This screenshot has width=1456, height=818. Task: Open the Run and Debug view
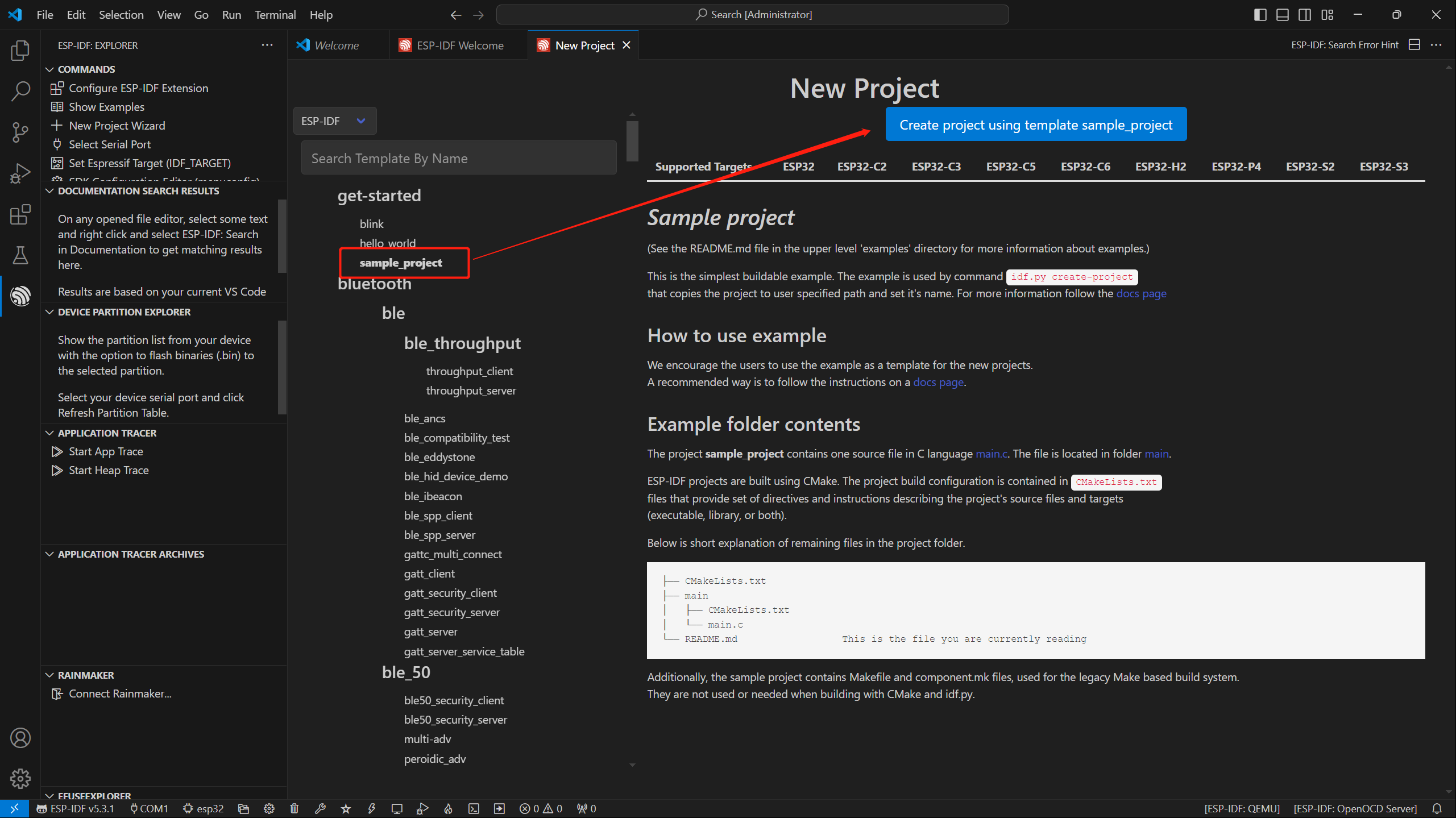20,173
